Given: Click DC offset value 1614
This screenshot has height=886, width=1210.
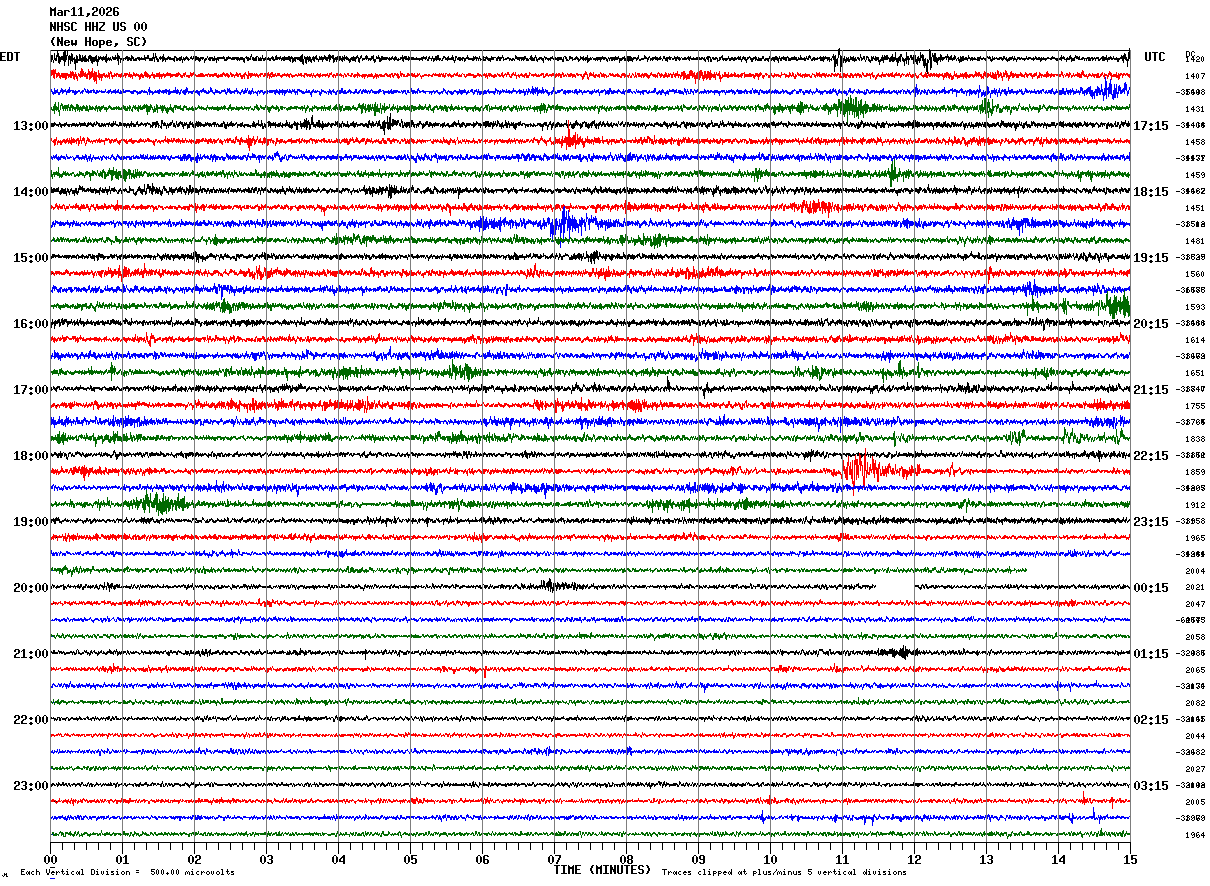Looking at the screenshot, I should pyautogui.click(x=1195, y=340).
